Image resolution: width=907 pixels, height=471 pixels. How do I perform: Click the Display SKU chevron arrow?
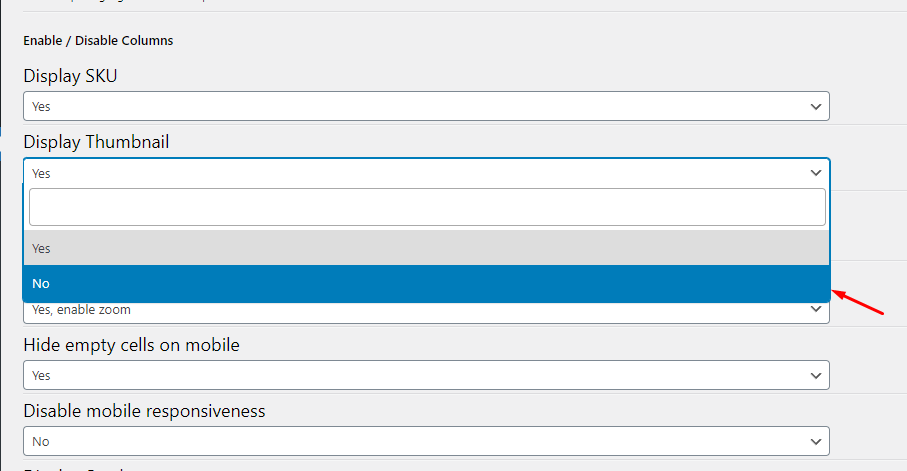tap(816, 106)
